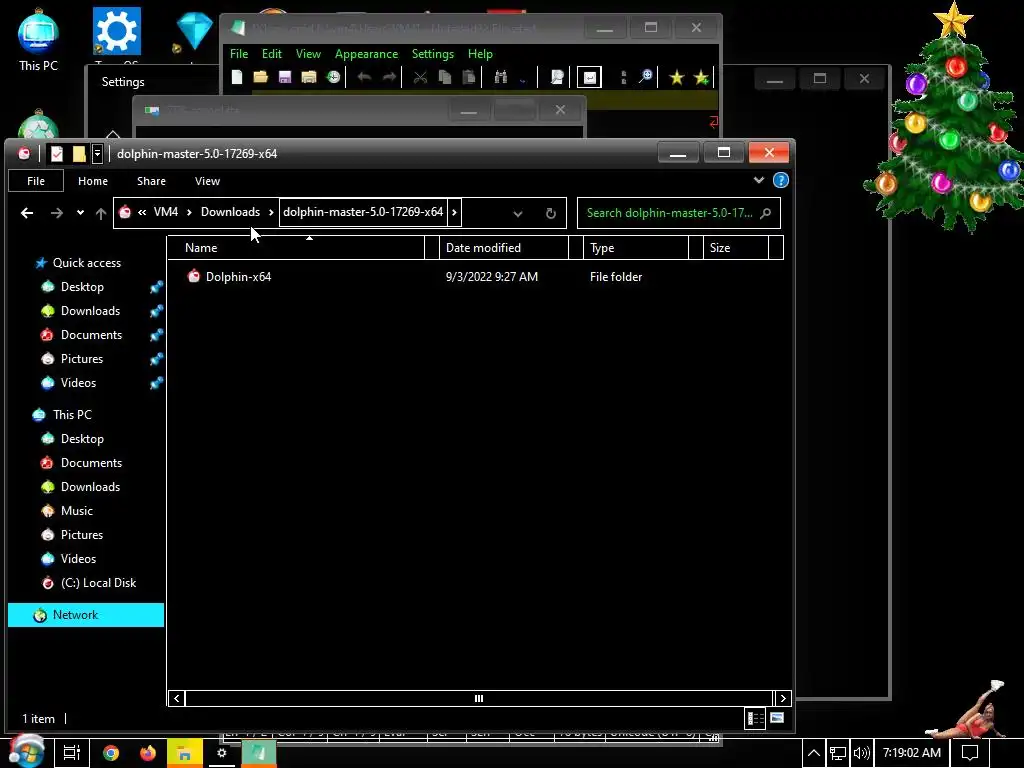1024x768 pixels.
Task: Expand chevron after dolphin-master breadcrumb
Action: (455, 212)
